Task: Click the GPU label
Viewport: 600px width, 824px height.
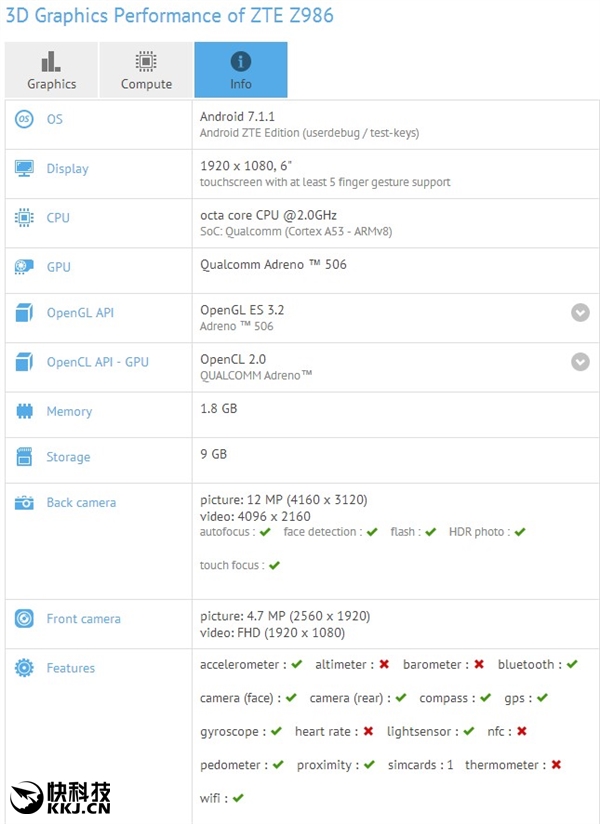Action: coord(58,267)
